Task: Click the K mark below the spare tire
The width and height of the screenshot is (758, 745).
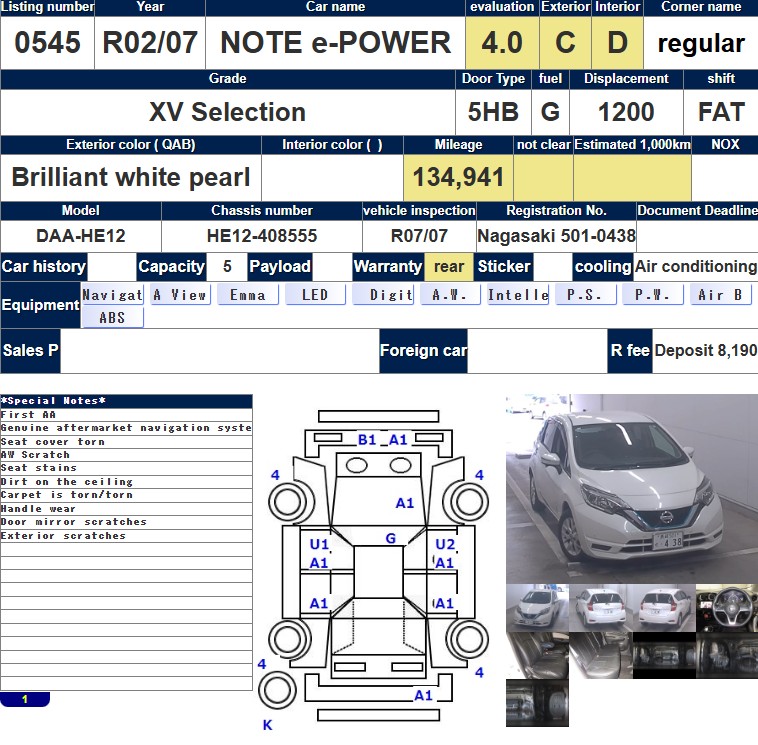Action: coord(267,725)
